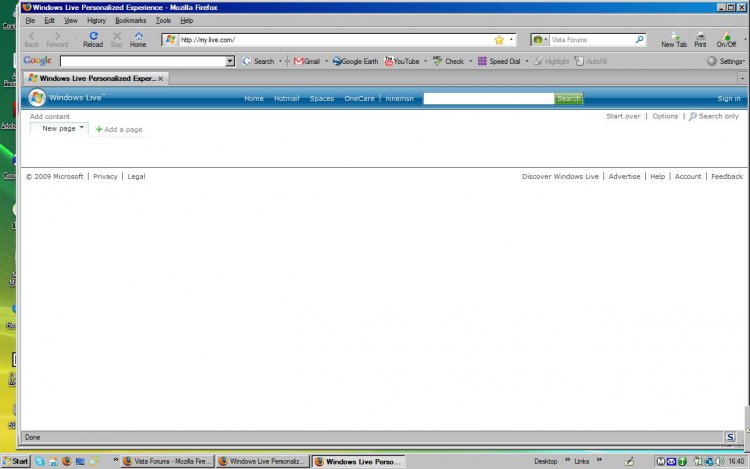
Task: Bookmark page with the star icon
Action: tap(499, 40)
